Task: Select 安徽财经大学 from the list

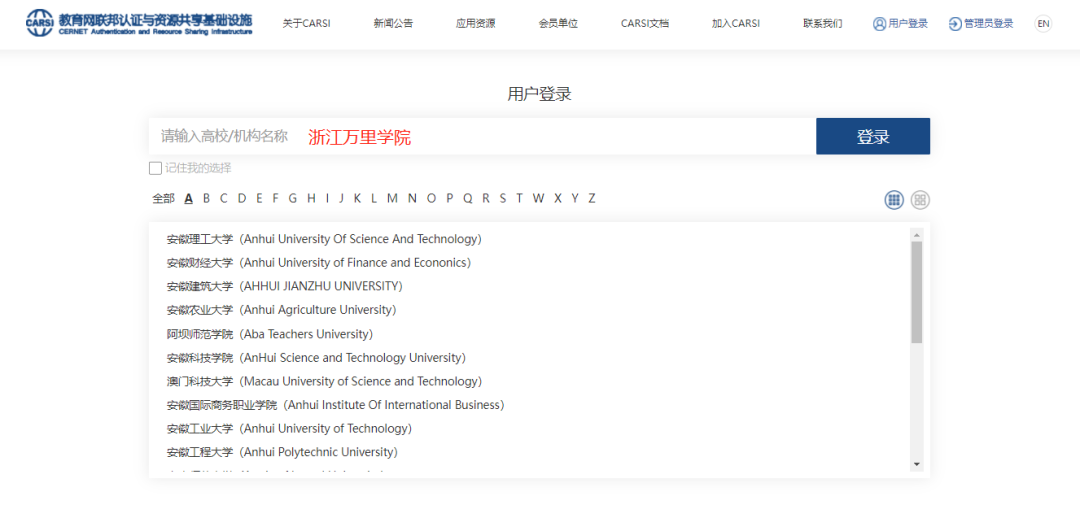Action: coord(318,262)
